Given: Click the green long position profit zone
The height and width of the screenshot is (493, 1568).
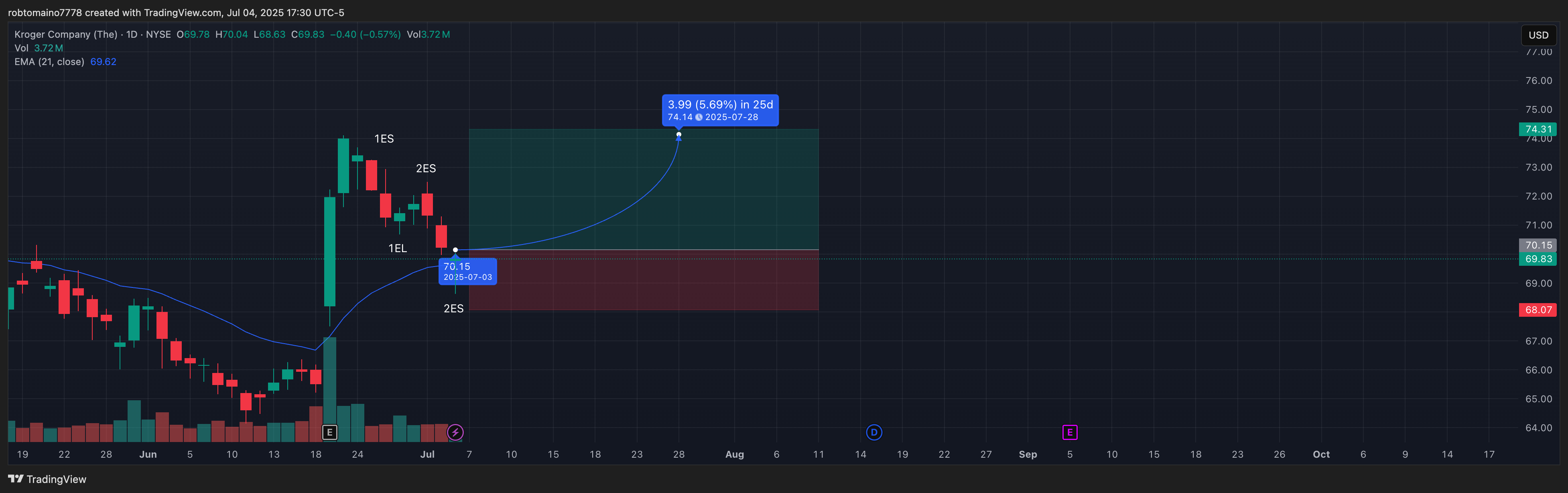Looking at the screenshot, I should (x=644, y=189).
